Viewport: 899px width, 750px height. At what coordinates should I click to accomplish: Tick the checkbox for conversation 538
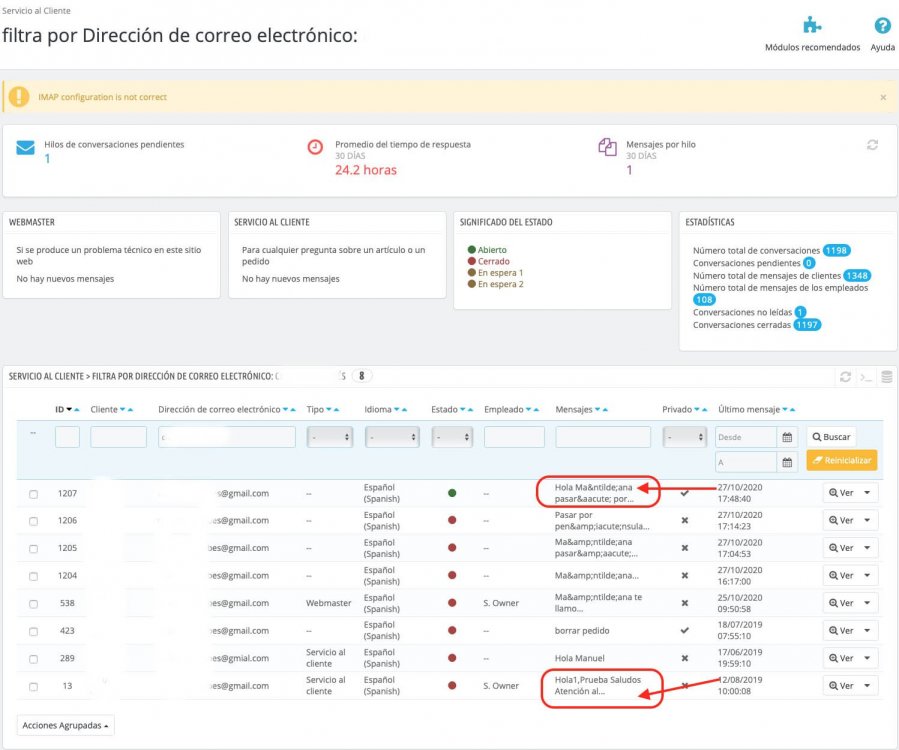click(33, 602)
